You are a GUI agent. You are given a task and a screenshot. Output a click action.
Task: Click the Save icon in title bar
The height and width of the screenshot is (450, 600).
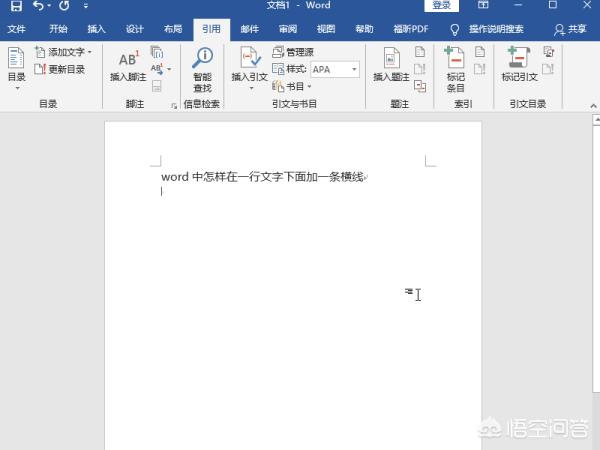15,7
